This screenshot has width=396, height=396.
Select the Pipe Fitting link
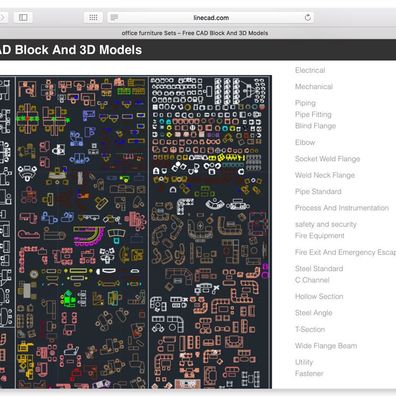pyautogui.click(x=313, y=114)
